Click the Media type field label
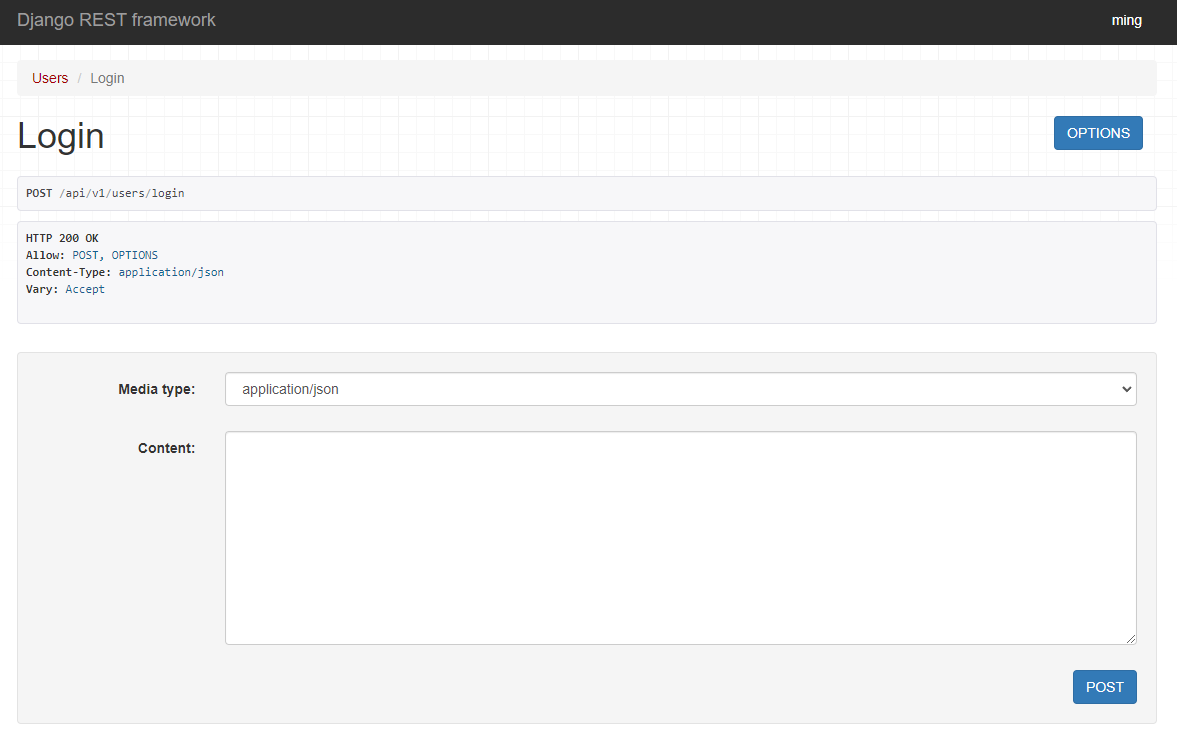 157,389
